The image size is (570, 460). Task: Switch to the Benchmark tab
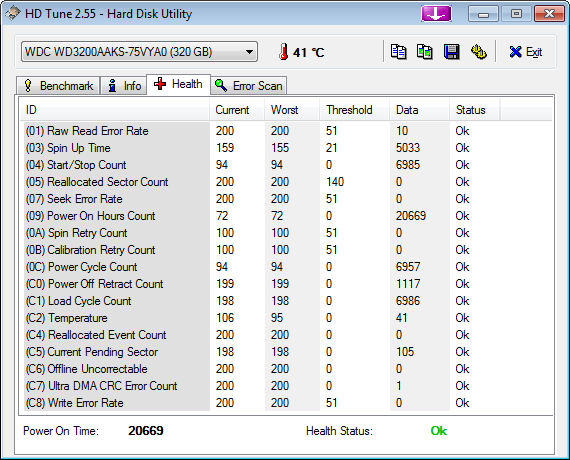coord(58,86)
